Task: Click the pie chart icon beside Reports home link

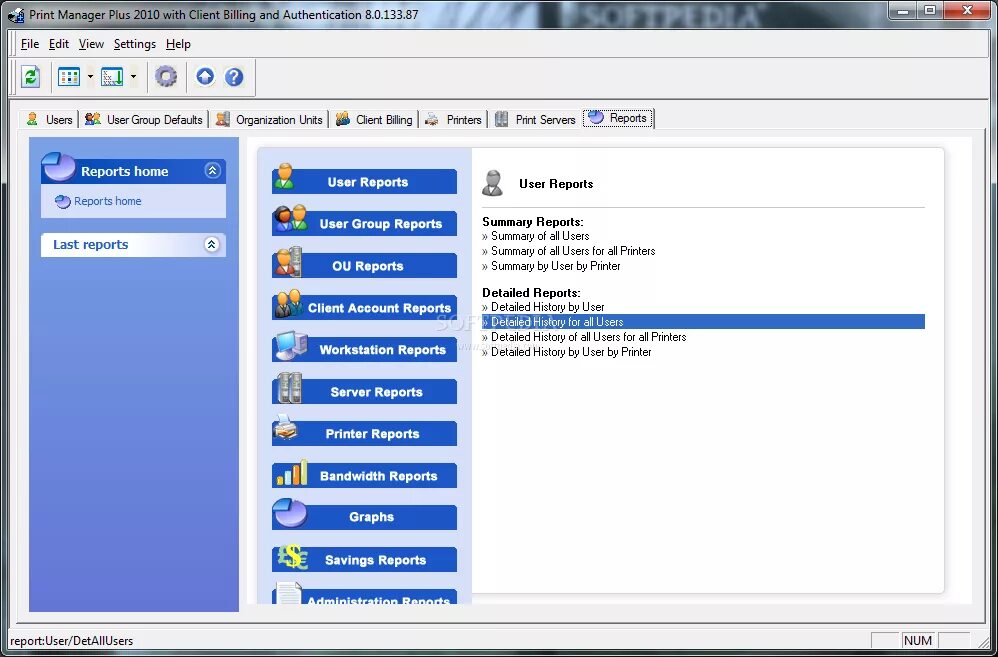Action: [x=62, y=202]
